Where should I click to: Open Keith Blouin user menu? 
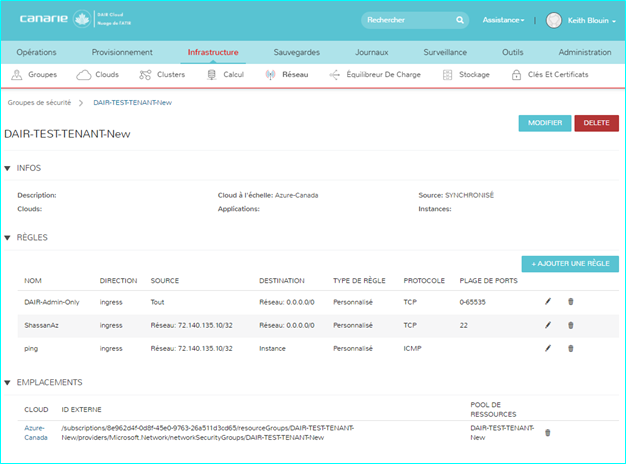point(581,20)
